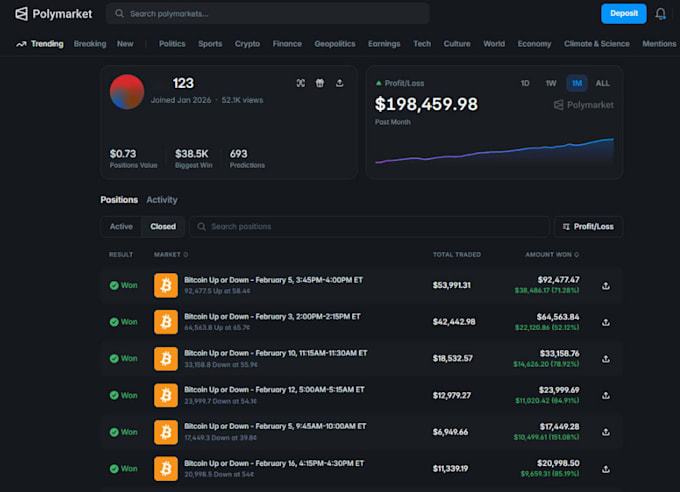Share the February 3, 2:00PM position
Viewport: 680px width, 492px height.
pos(606,322)
